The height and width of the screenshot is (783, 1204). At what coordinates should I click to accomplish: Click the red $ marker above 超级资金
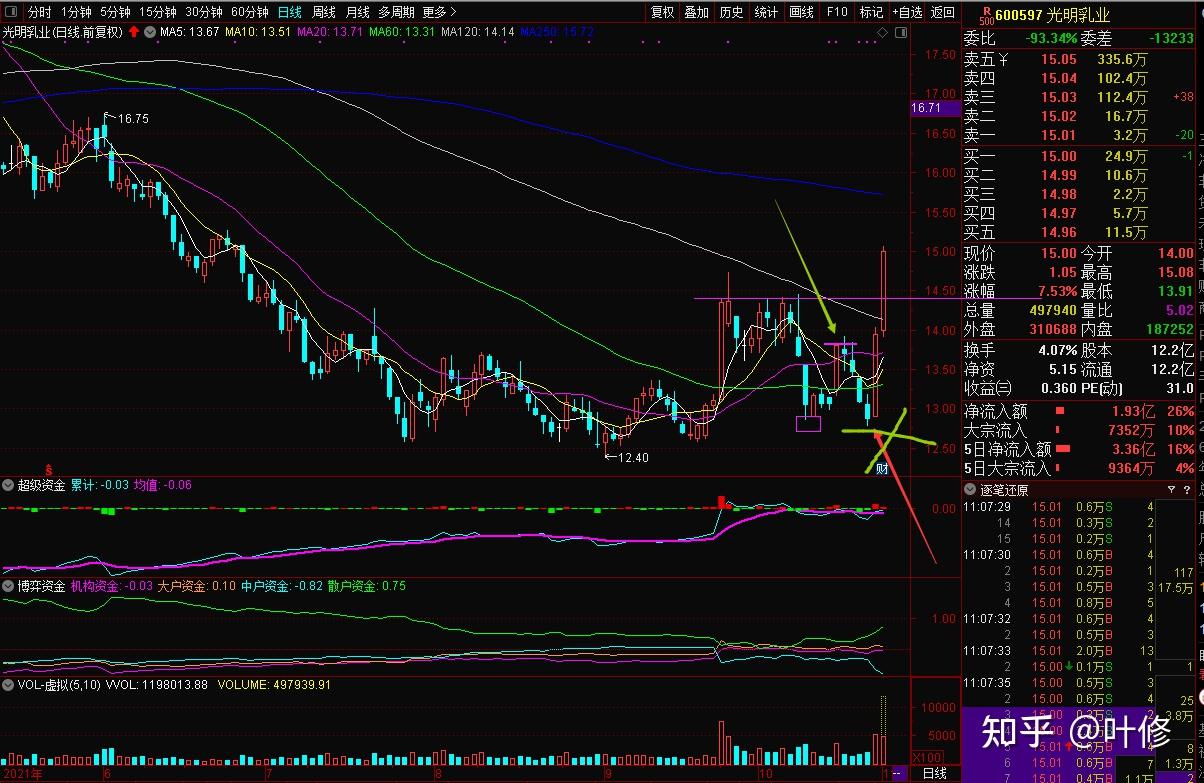pyautogui.click(x=49, y=469)
